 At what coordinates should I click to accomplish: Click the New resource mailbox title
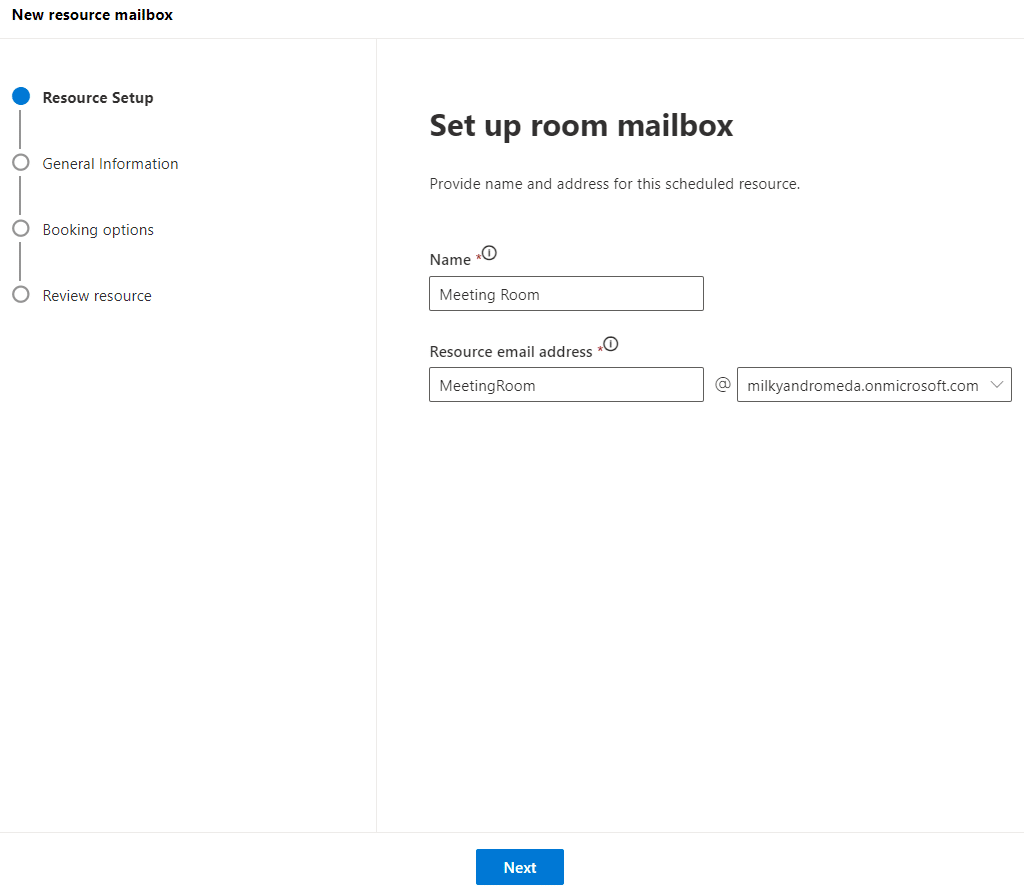point(92,15)
